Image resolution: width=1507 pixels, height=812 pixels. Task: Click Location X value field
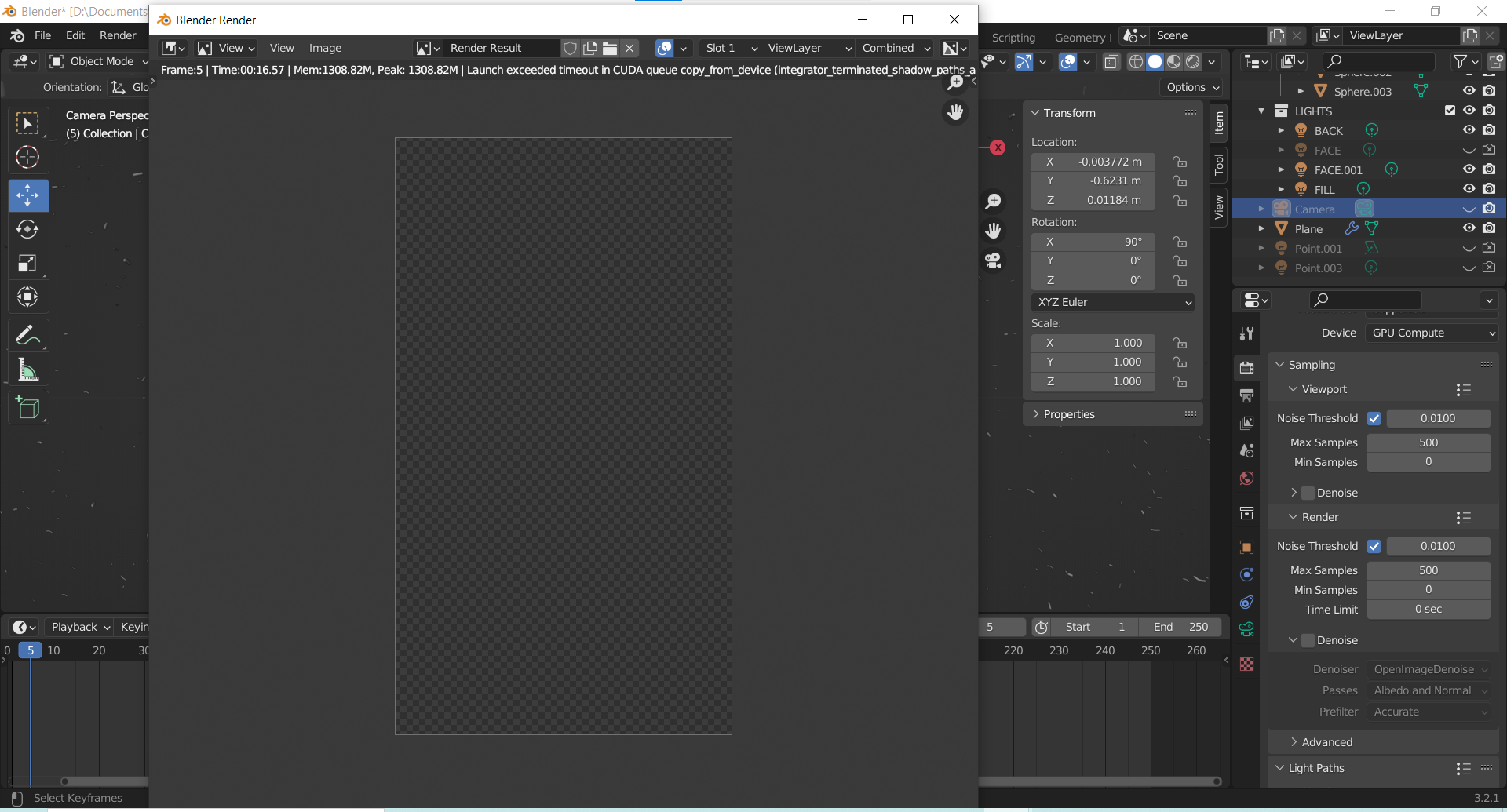[1093, 162]
